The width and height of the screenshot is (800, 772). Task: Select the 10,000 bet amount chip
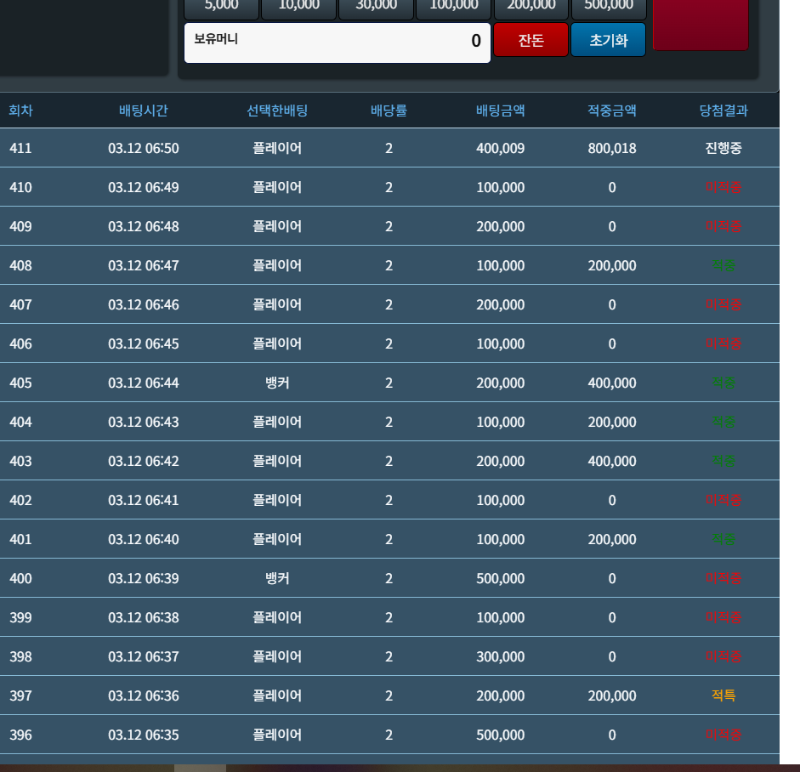(x=299, y=8)
